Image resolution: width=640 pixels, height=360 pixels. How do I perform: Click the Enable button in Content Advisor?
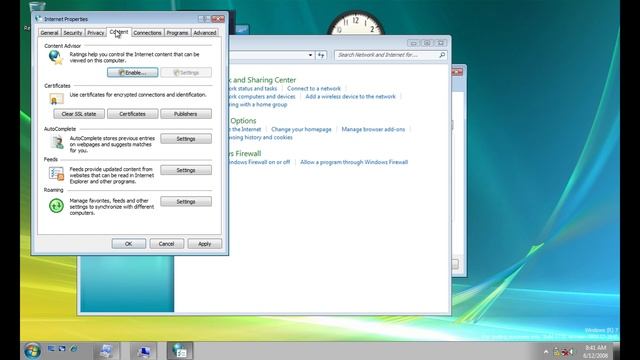click(x=133, y=73)
